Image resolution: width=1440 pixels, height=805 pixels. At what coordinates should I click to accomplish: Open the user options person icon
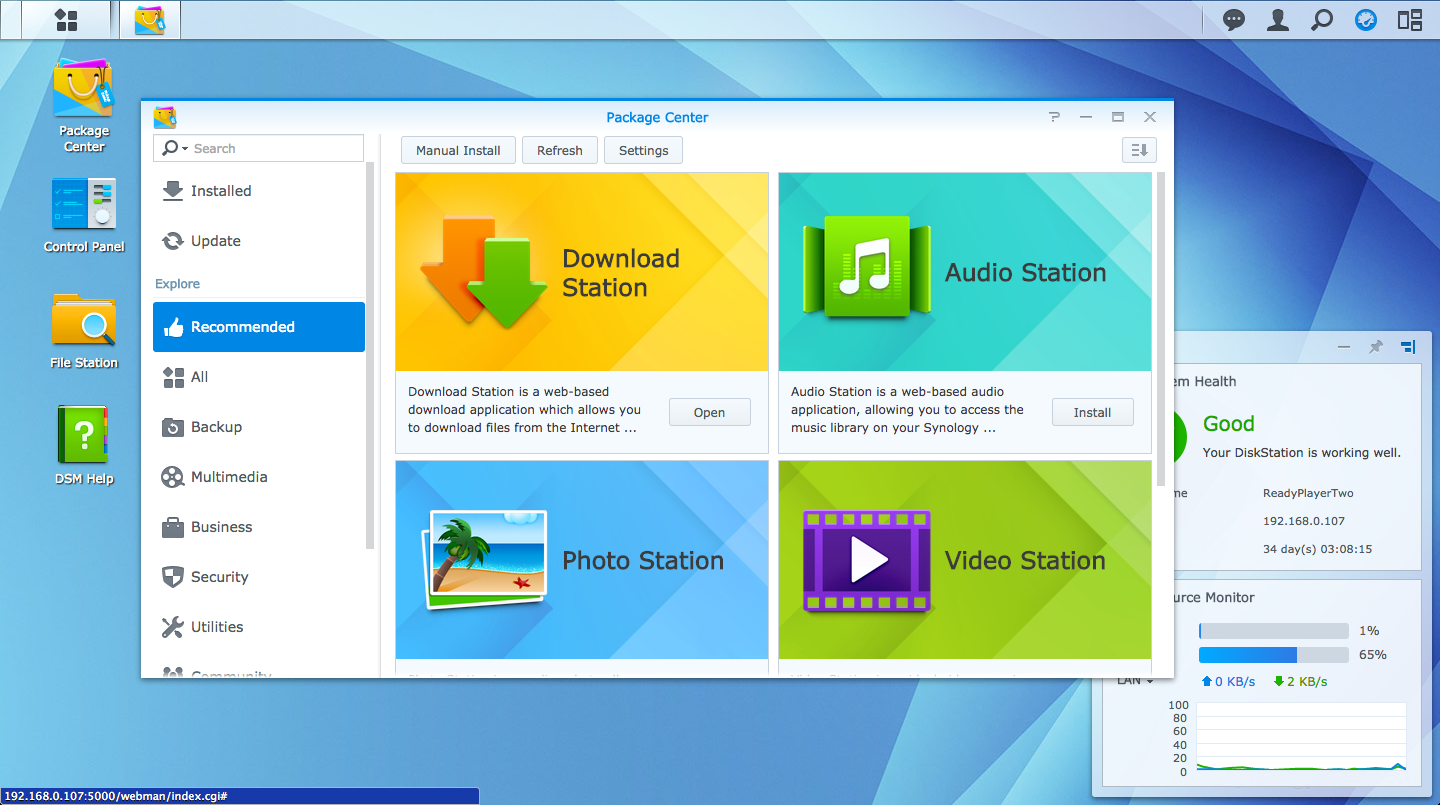pos(1278,20)
